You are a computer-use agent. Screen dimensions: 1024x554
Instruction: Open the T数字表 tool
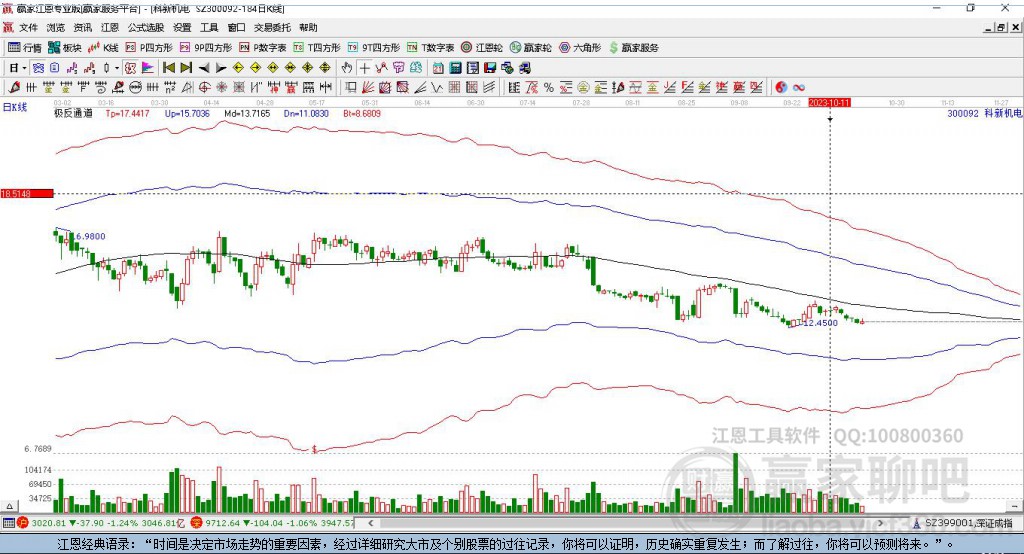(430, 48)
